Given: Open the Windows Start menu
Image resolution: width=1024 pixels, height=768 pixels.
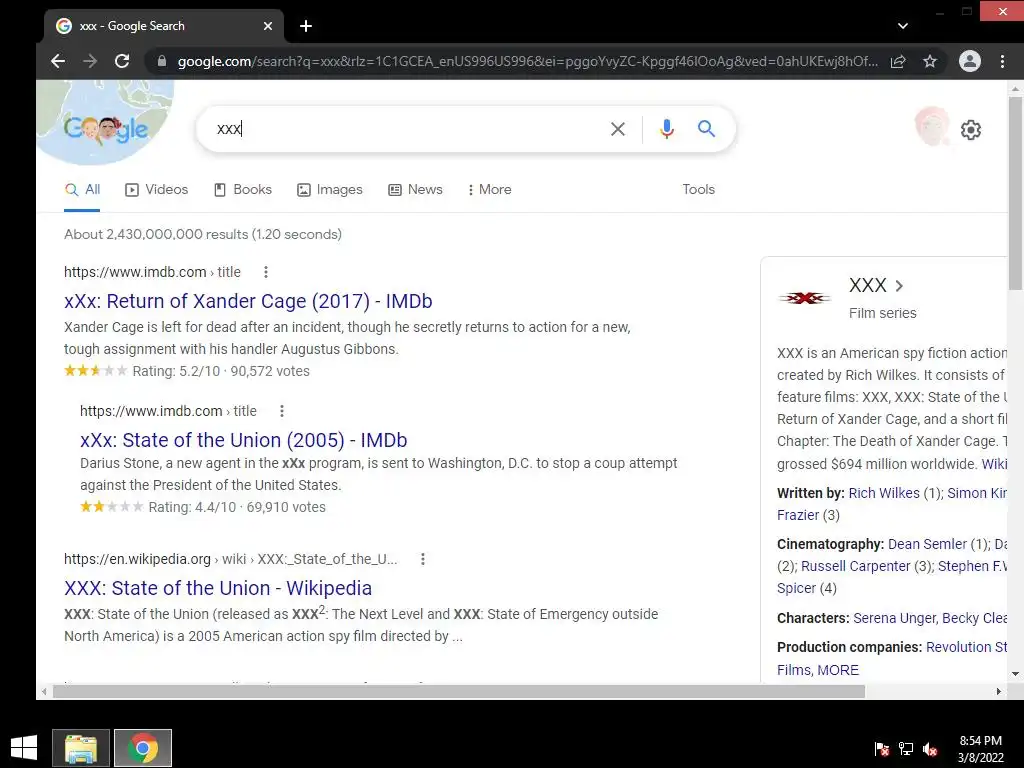Looking at the screenshot, I should point(24,748).
